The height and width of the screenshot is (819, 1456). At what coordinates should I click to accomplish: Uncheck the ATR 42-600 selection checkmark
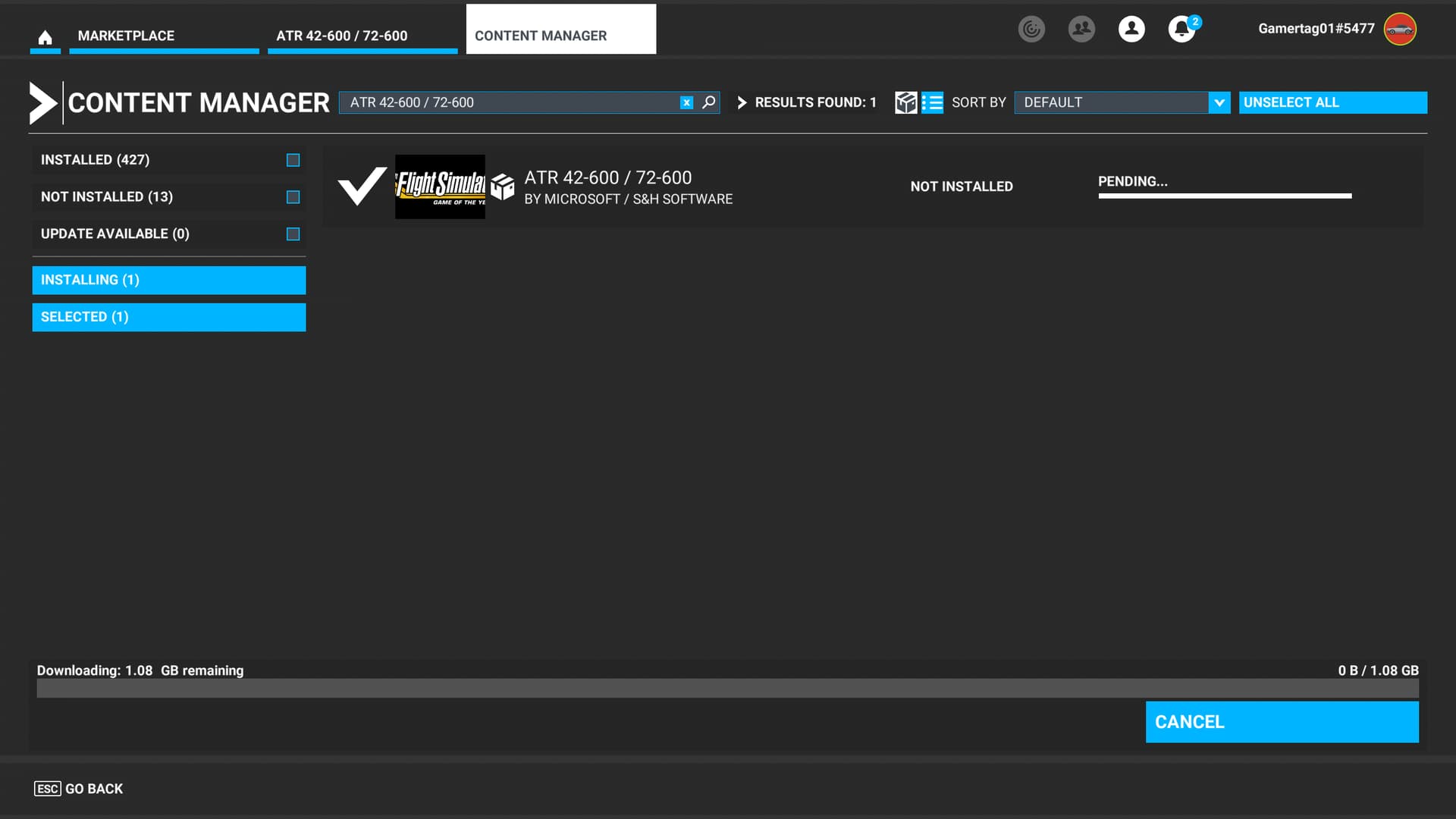(362, 187)
